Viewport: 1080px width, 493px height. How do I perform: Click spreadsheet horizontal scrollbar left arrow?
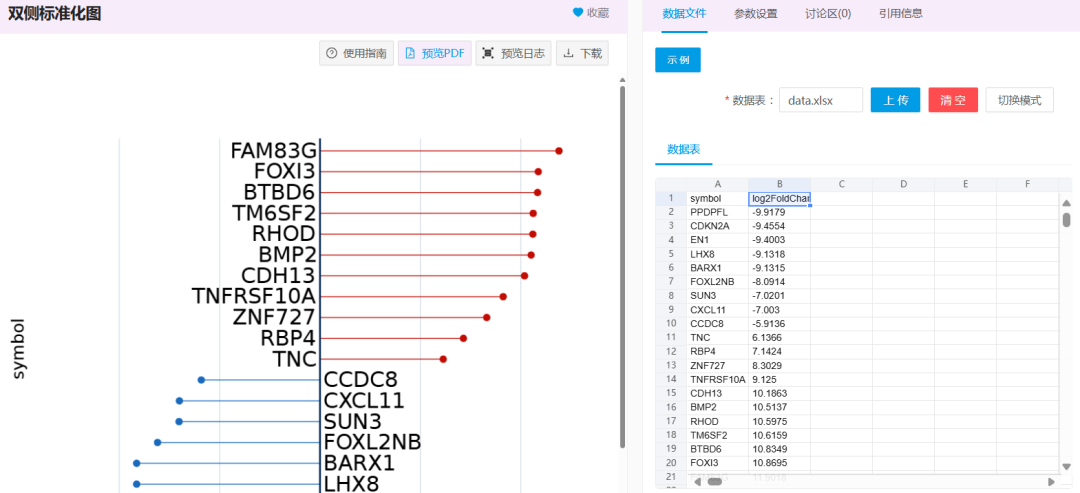(x=696, y=482)
